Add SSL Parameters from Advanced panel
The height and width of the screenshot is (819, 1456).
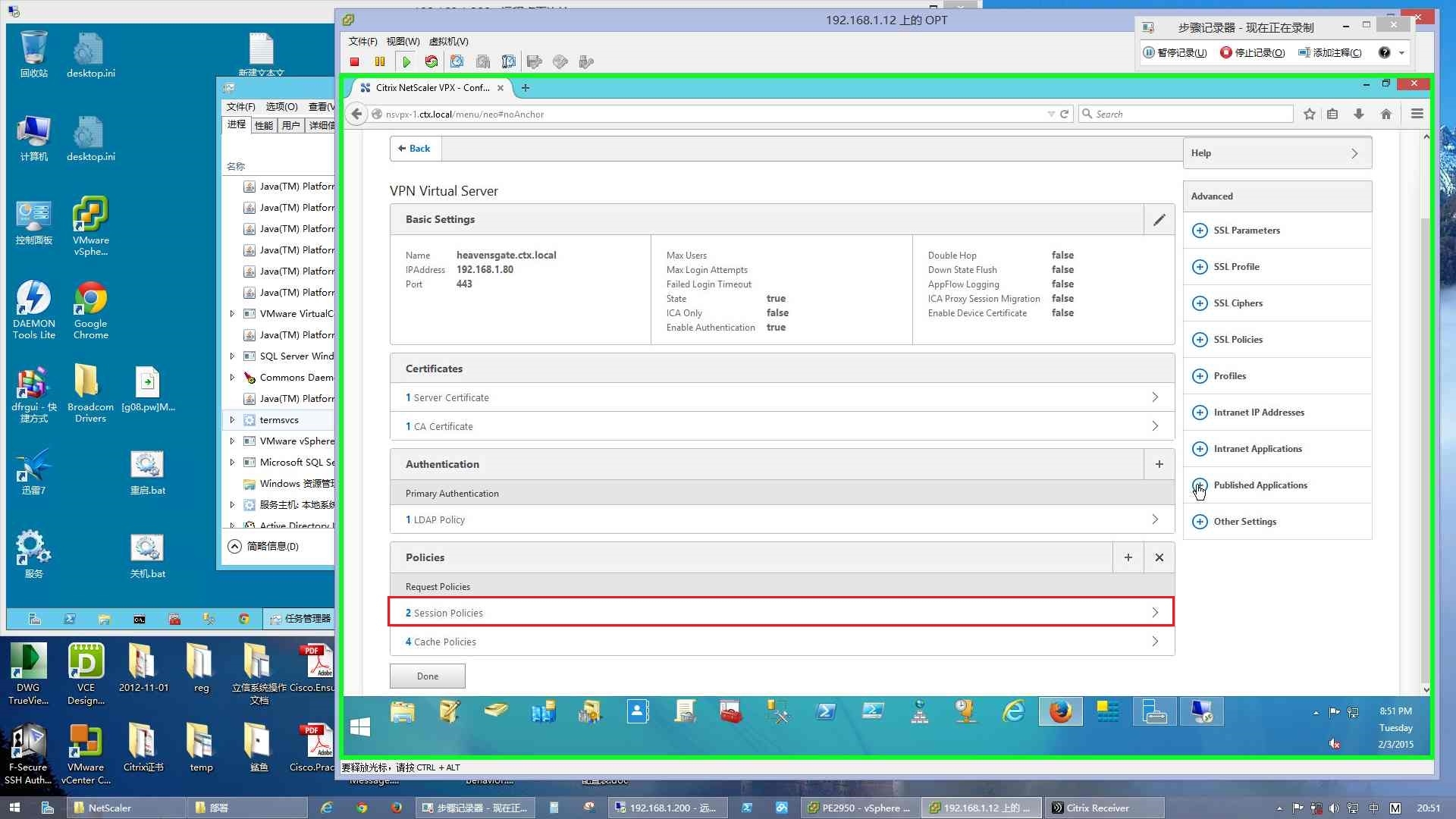click(1200, 231)
